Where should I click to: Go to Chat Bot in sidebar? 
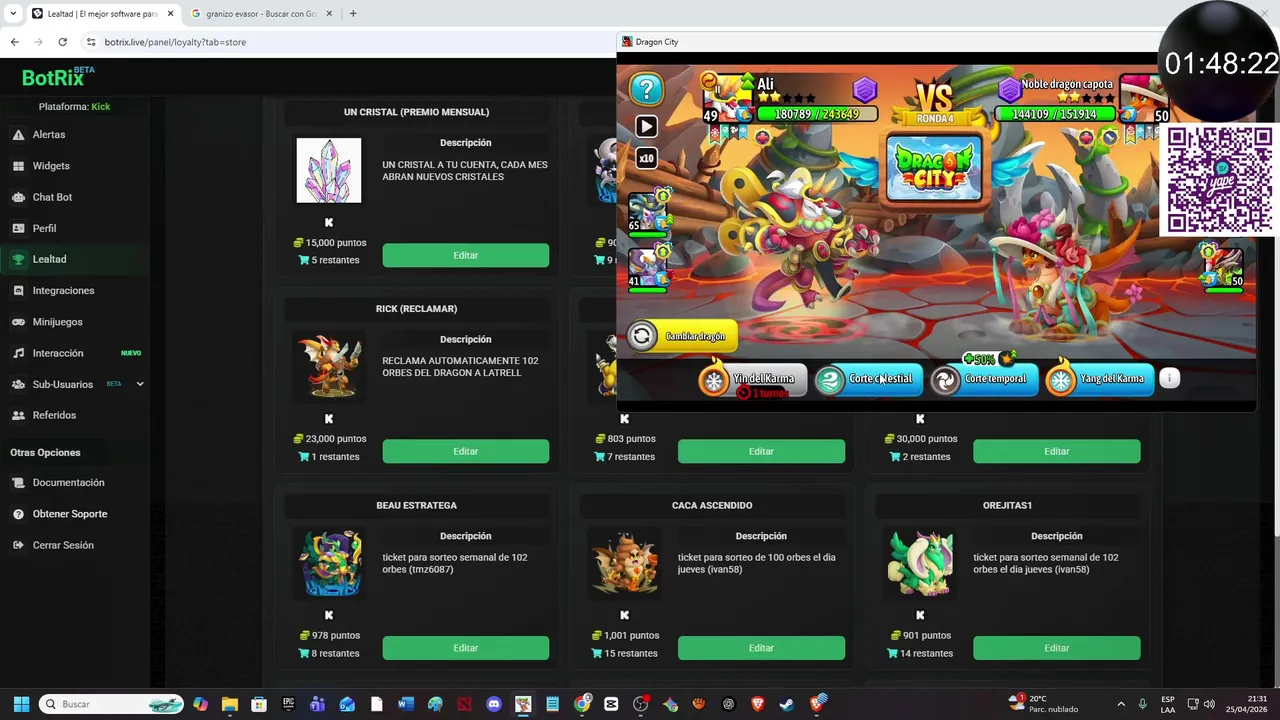[52, 197]
